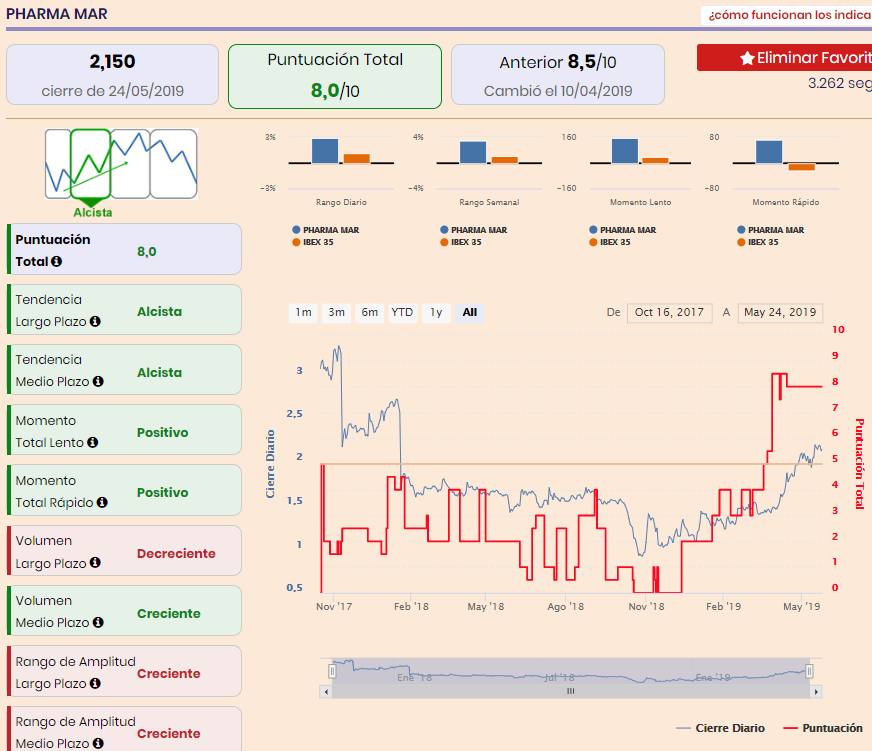The image size is (872, 751).
Task: Click the Volumen Medio Plazo Creciente value
Action: tap(169, 614)
